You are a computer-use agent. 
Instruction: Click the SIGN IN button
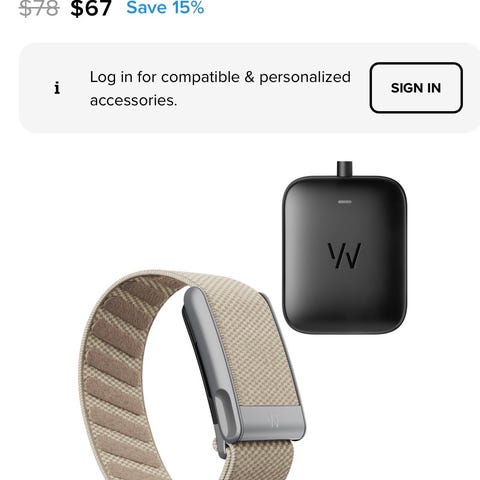(416, 88)
